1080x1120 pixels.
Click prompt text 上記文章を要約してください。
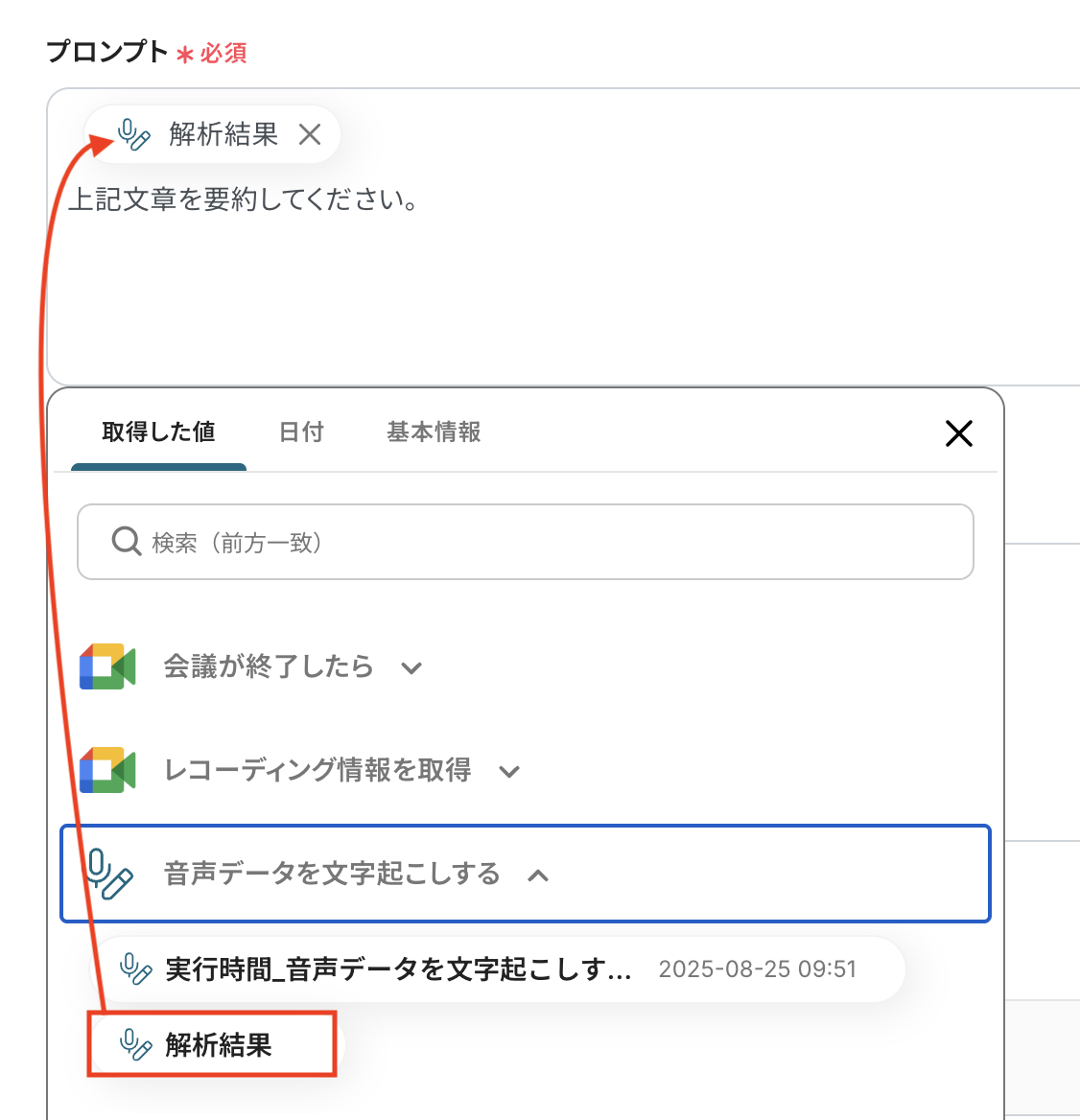pyautogui.click(x=243, y=199)
